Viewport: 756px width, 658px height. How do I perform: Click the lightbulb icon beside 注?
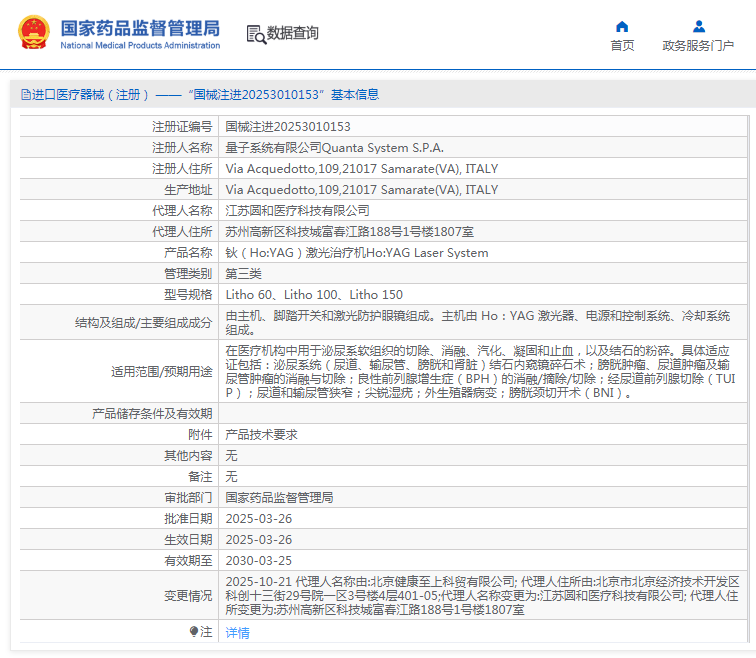pyautogui.click(x=195, y=632)
